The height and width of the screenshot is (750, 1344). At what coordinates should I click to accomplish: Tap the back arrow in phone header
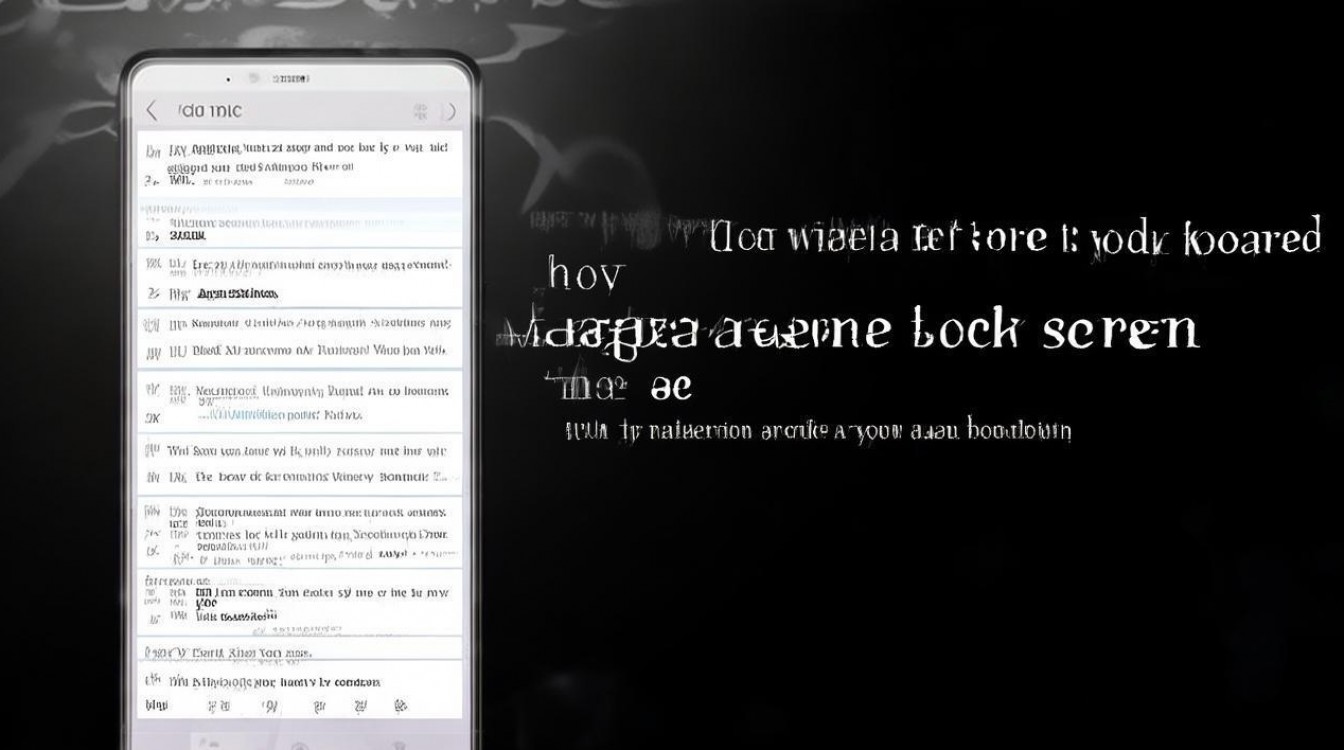pos(152,110)
